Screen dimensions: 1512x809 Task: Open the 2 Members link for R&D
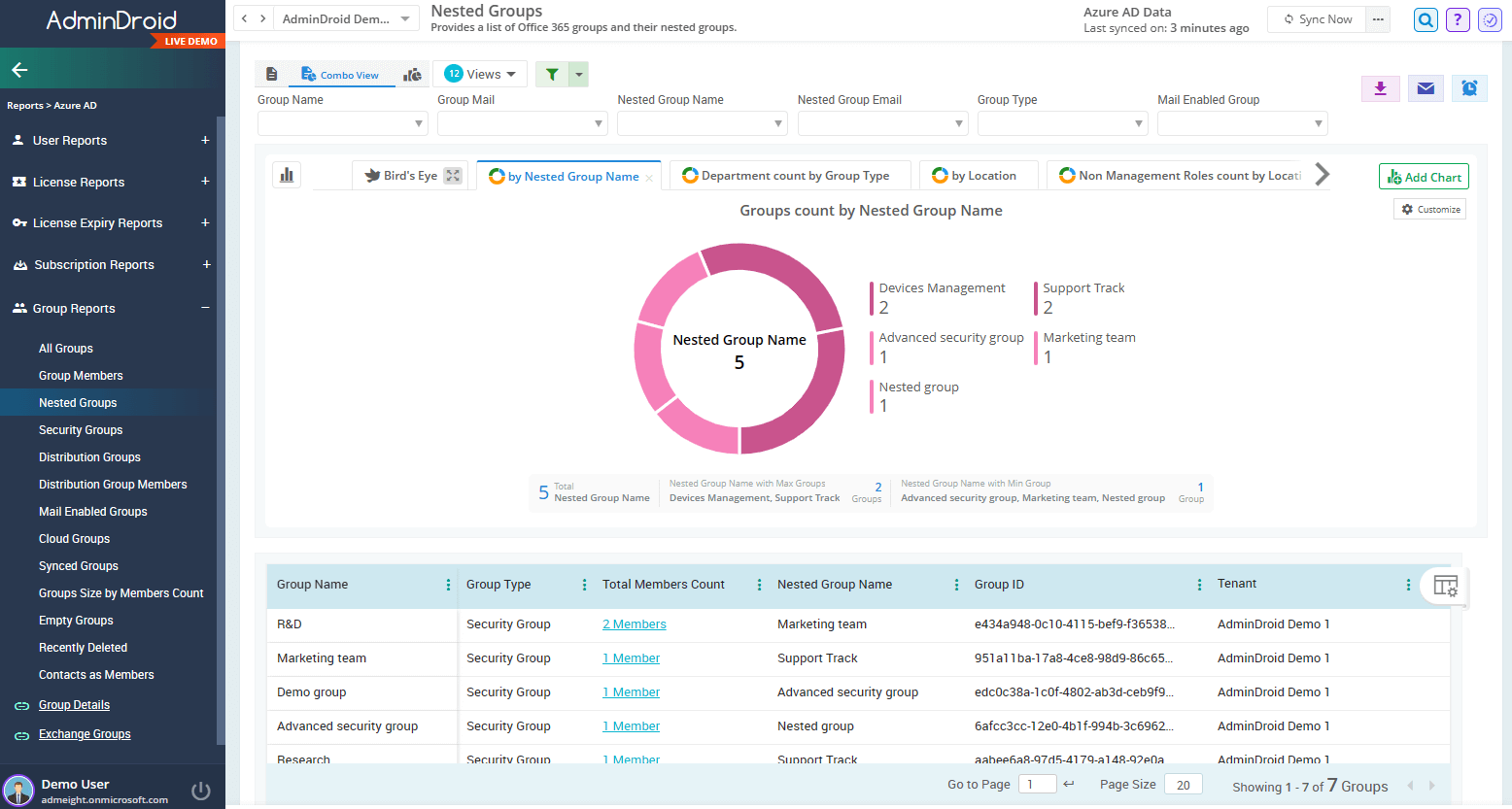click(x=635, y=624)
